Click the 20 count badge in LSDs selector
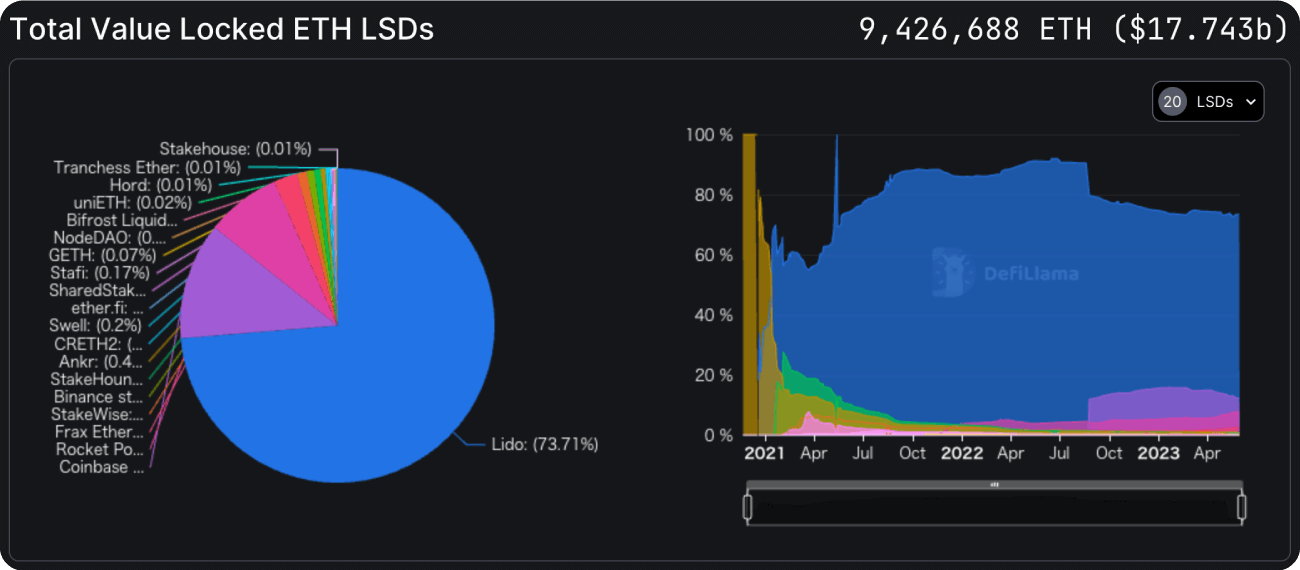The image size is (1300, 570). tap(1172, 101)
